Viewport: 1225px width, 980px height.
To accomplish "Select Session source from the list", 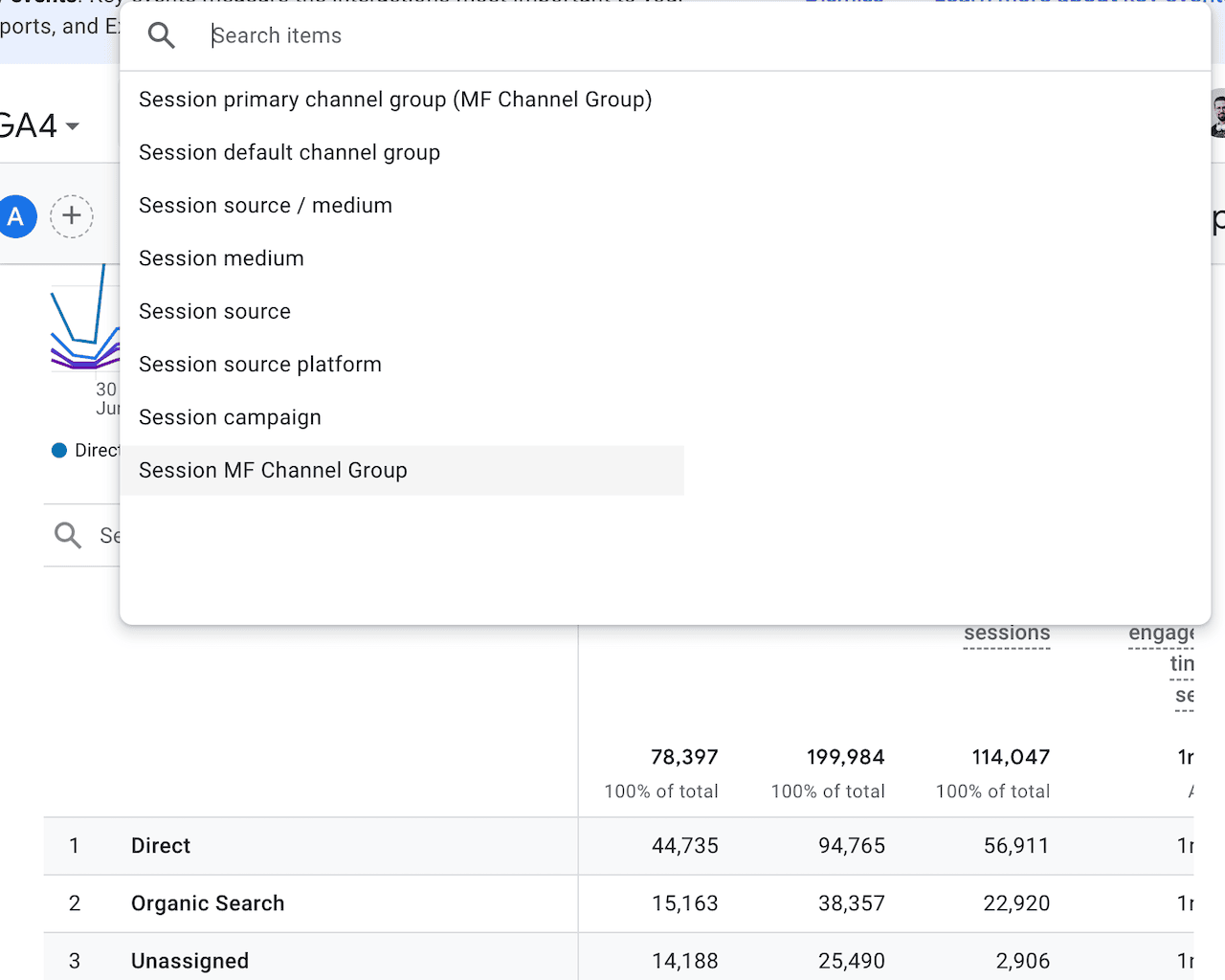I will pyautogui.click(x=214, y=311).
